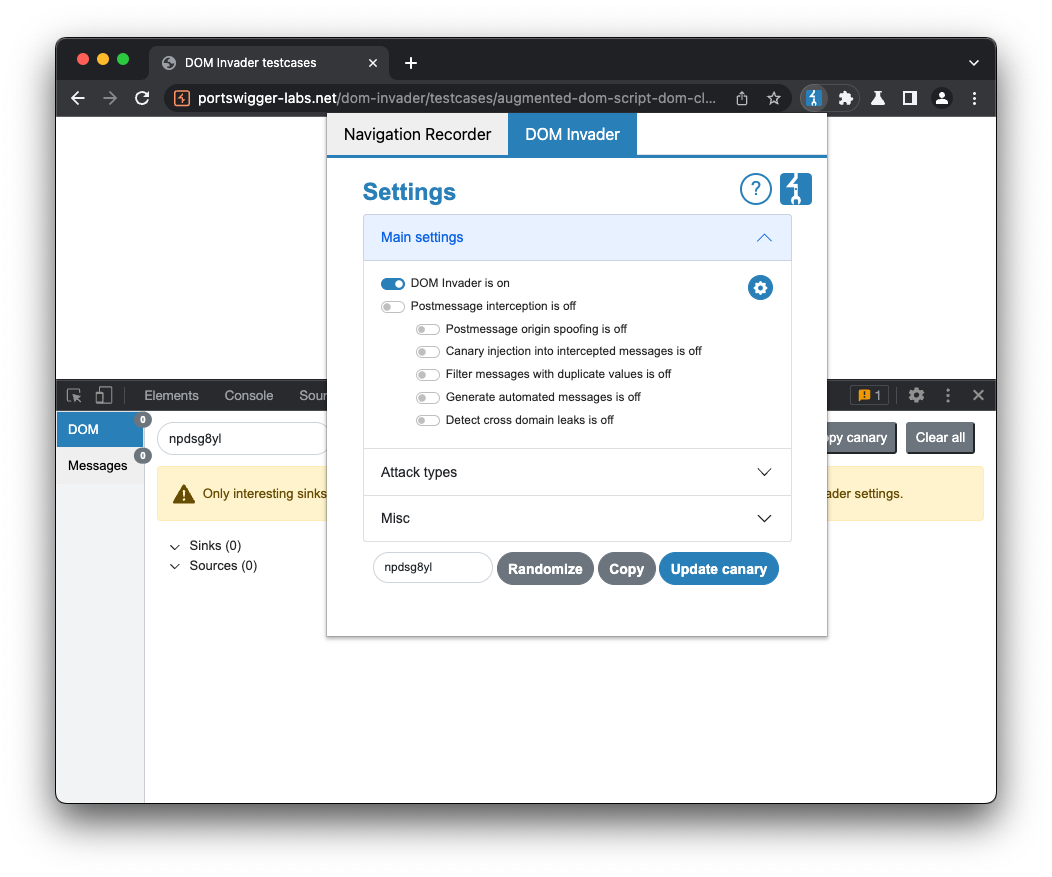Viewport: 1052px width, 877px height.
Task: Open the Extensions puzzle menu
Action: pos(845,99)
